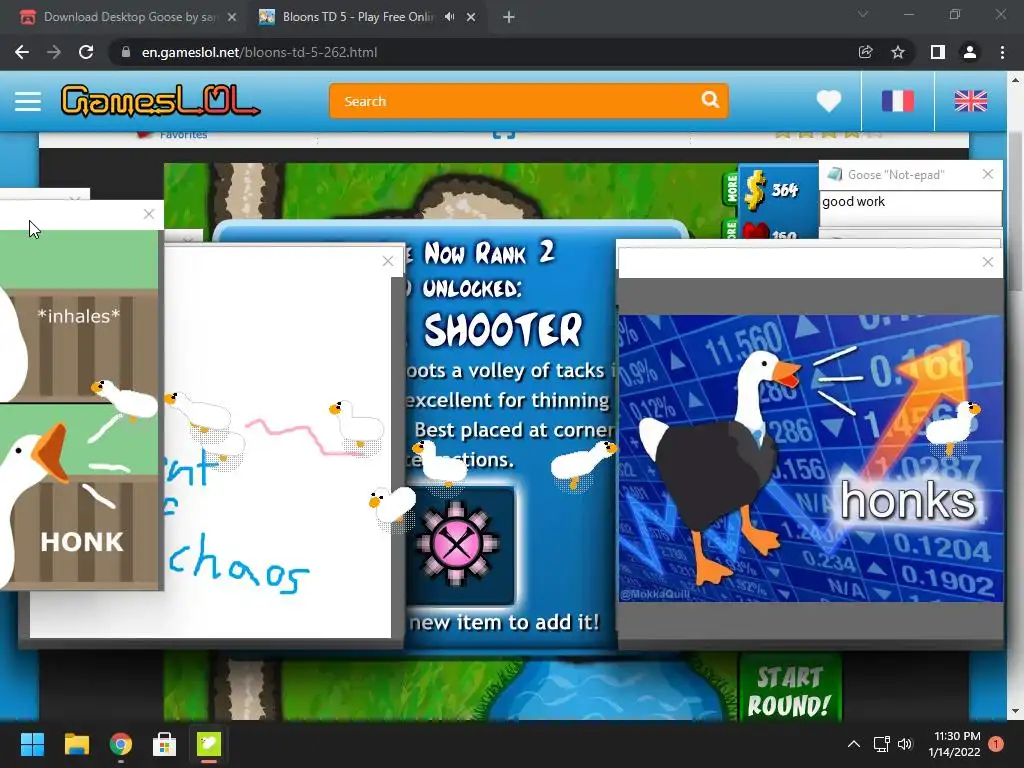Screen dimensions: 1024x768
Task: Close the Goose Not-epad window
Action: [987, 174]
